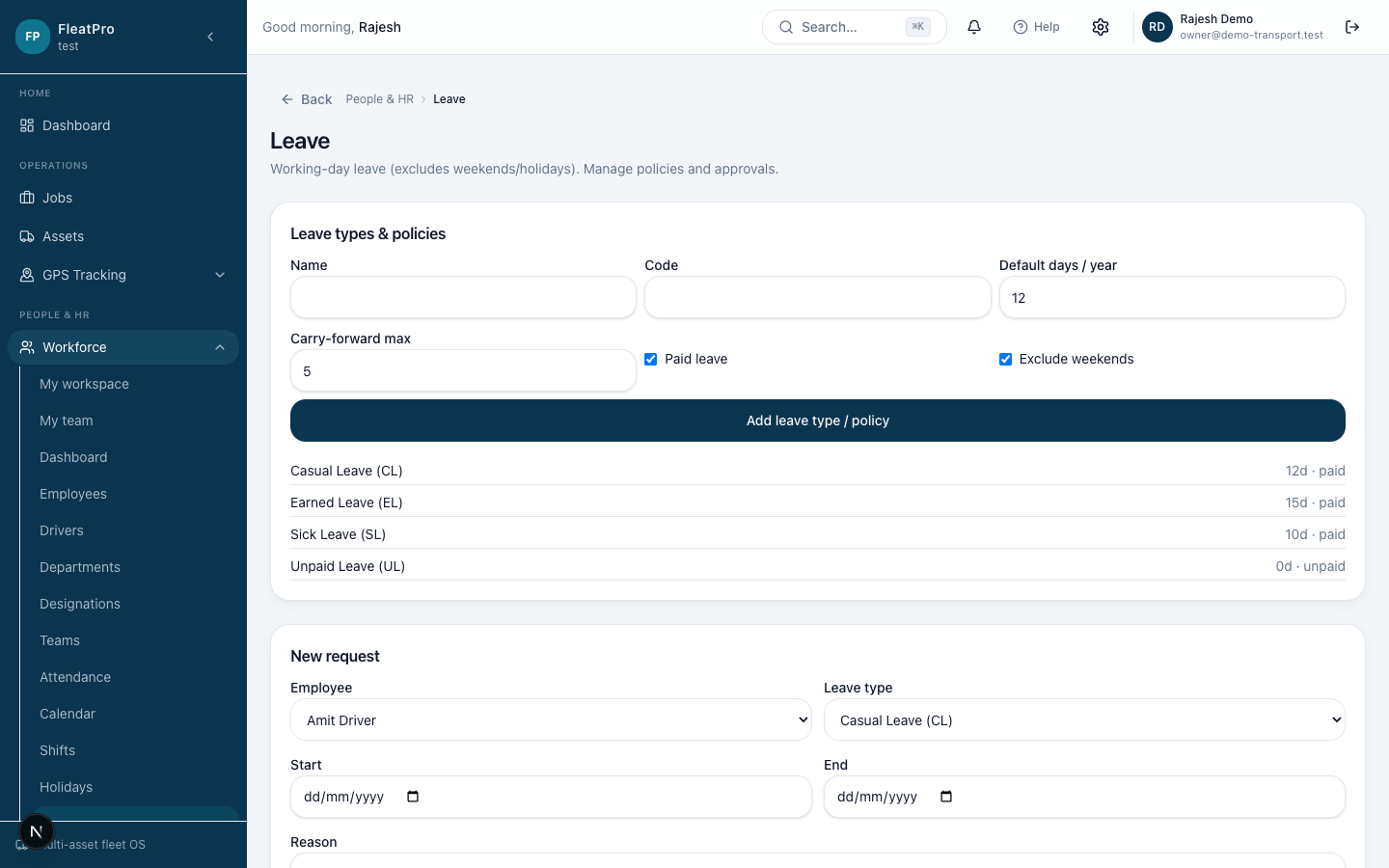
Task: Collapse the Workforce submenu chevron
Action: point(220,347)
